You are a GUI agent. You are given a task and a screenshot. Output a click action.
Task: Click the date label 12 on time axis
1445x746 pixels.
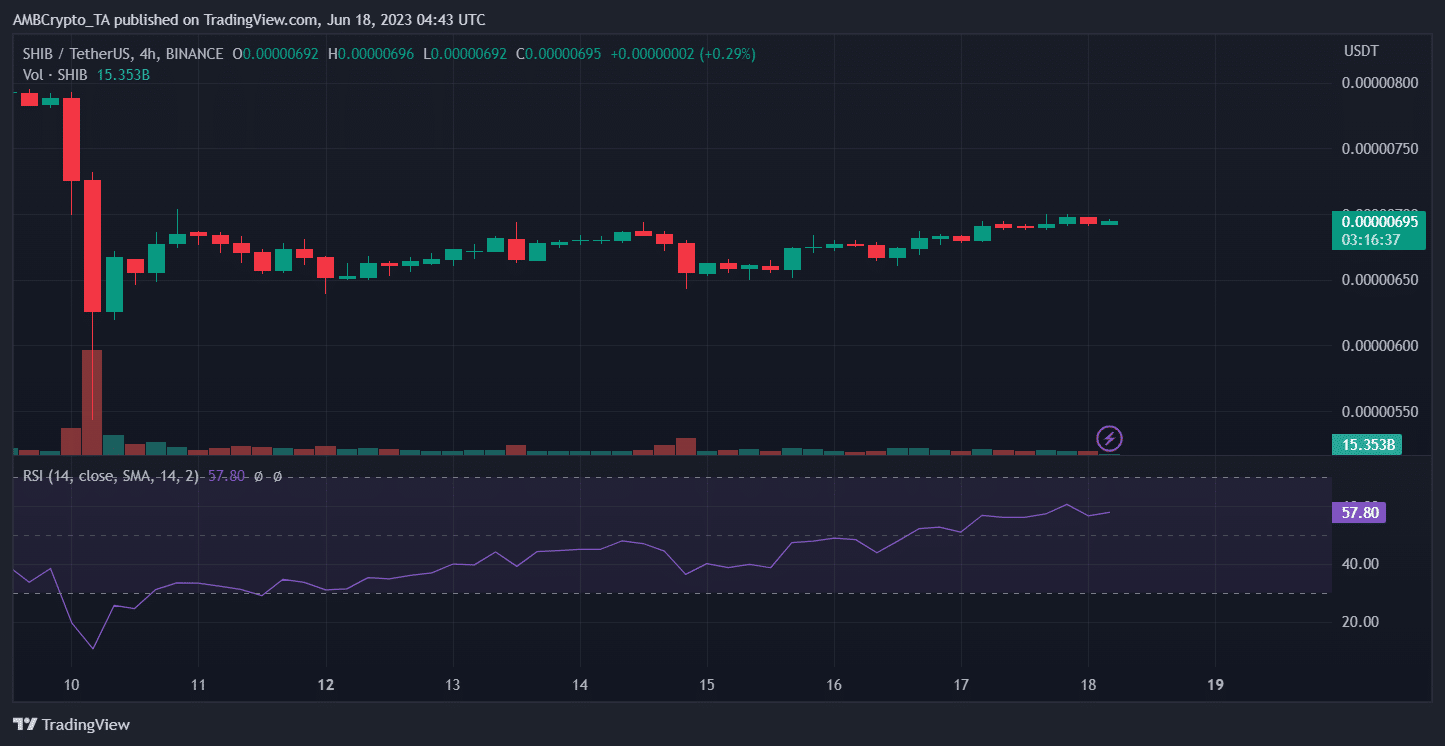click(x=326, y=686)
